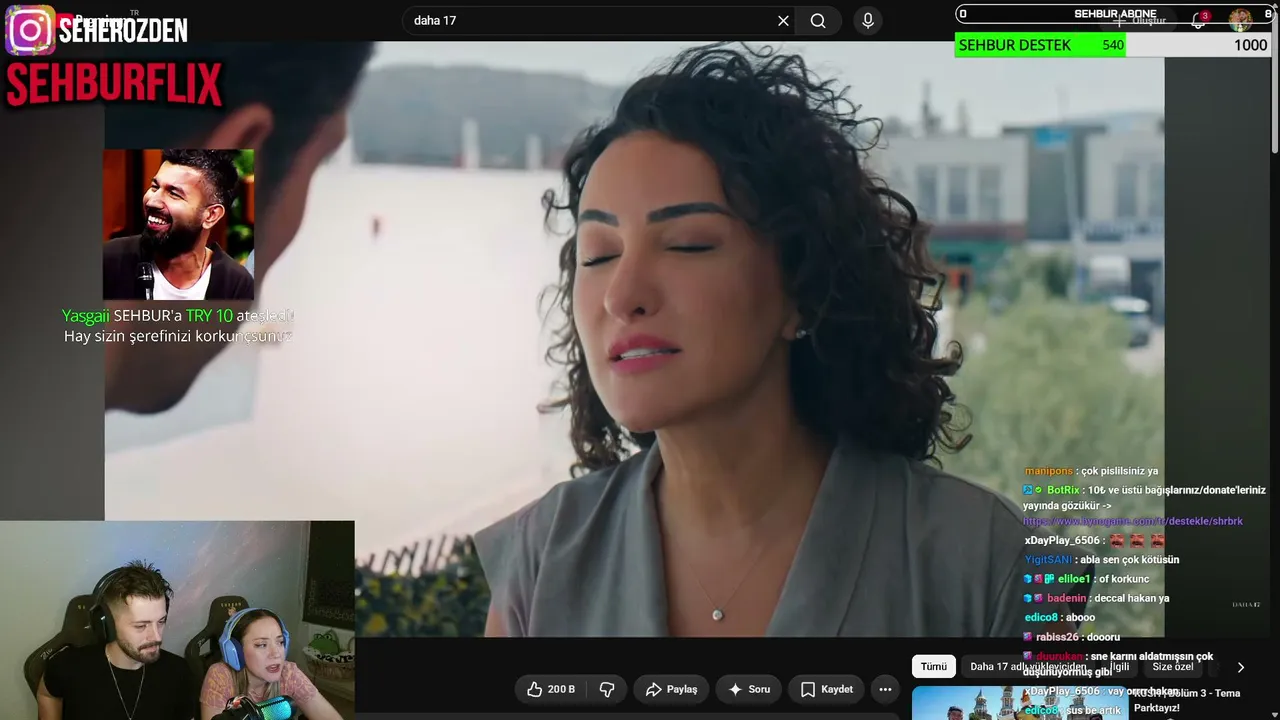This screenshot has width=1280, height=720.
Task: Dislike the video with thumbs down
Action: [606, 689]
